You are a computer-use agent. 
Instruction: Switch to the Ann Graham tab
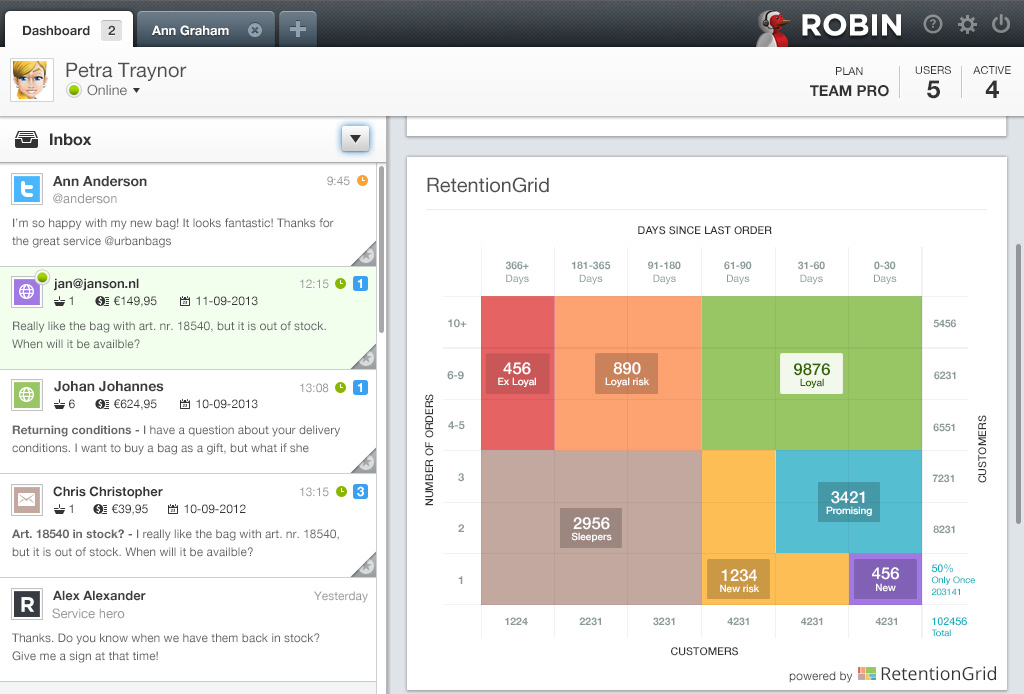tap(190, 30)
